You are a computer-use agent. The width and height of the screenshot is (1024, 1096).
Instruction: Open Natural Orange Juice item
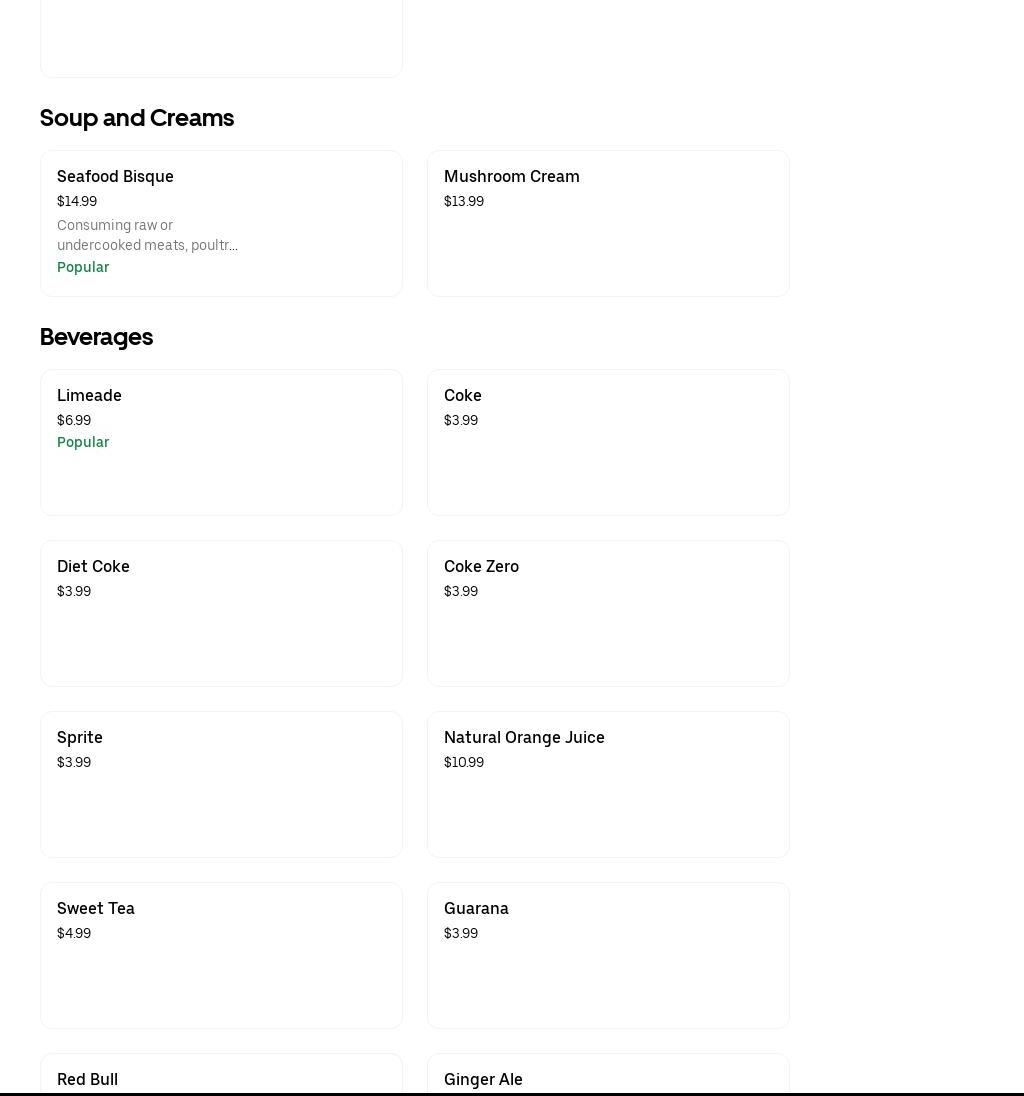point(608,785)
